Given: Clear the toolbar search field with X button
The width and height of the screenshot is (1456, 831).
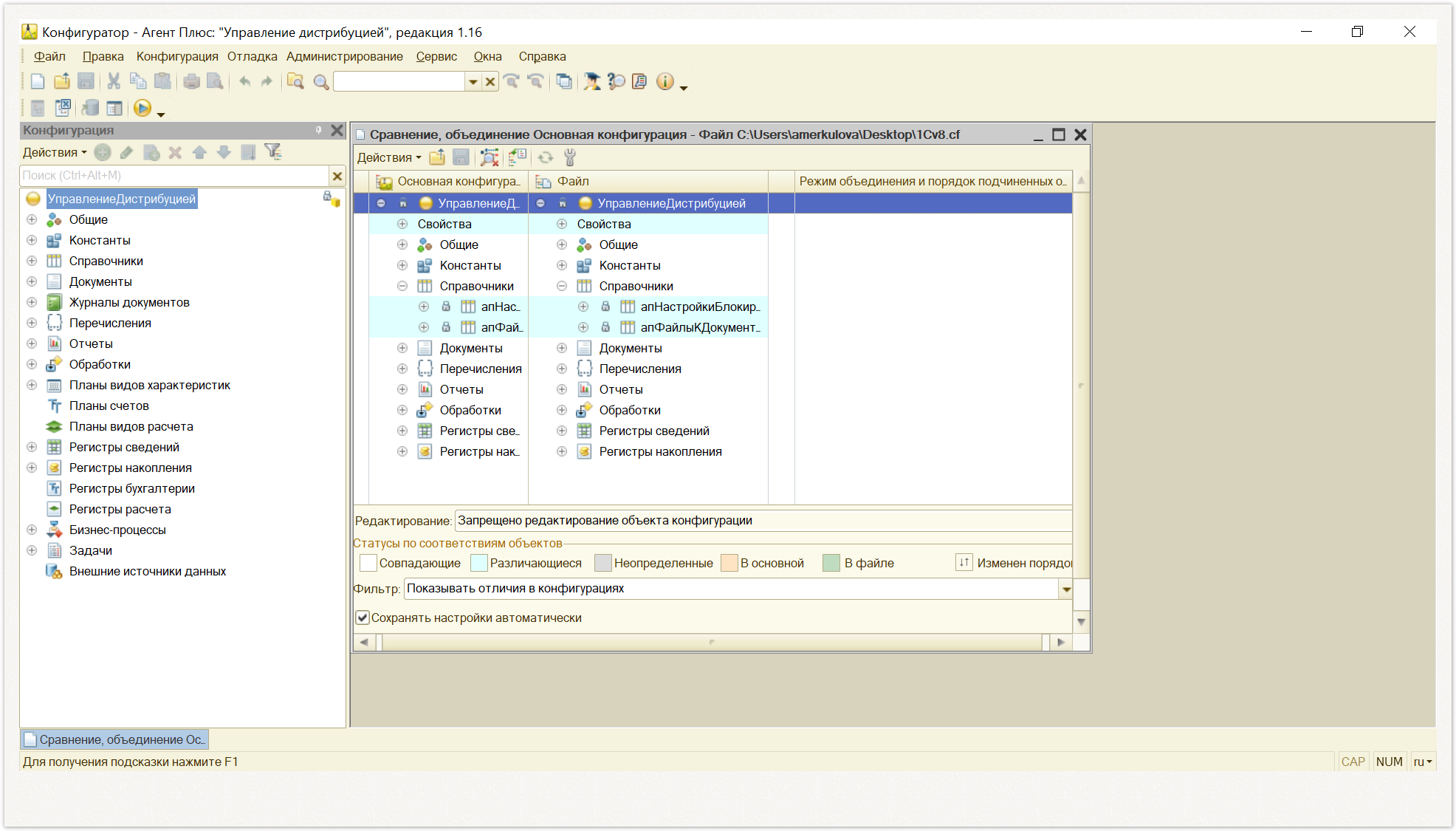Looking at the screenshot, I should point(490,82).
